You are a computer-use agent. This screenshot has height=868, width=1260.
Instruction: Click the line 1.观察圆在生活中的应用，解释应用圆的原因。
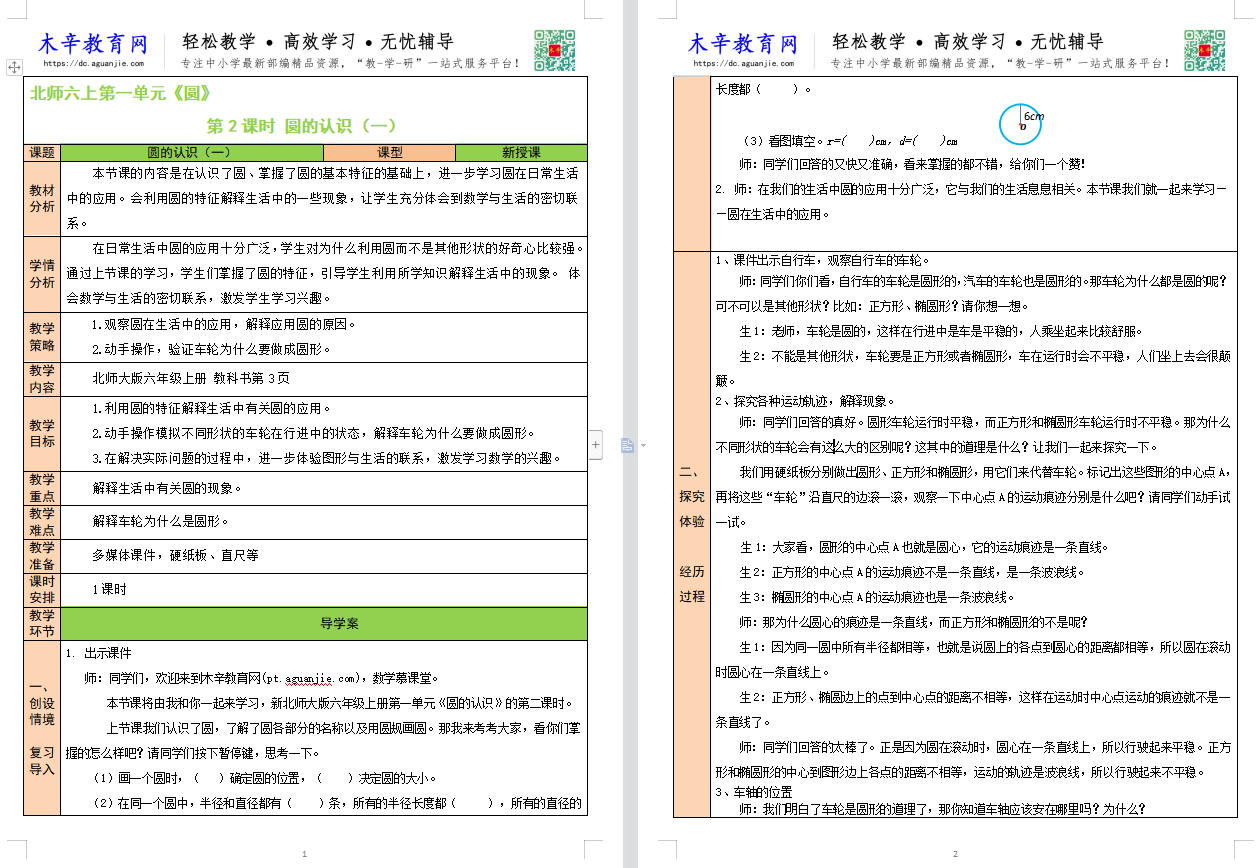tap(224, 325)
